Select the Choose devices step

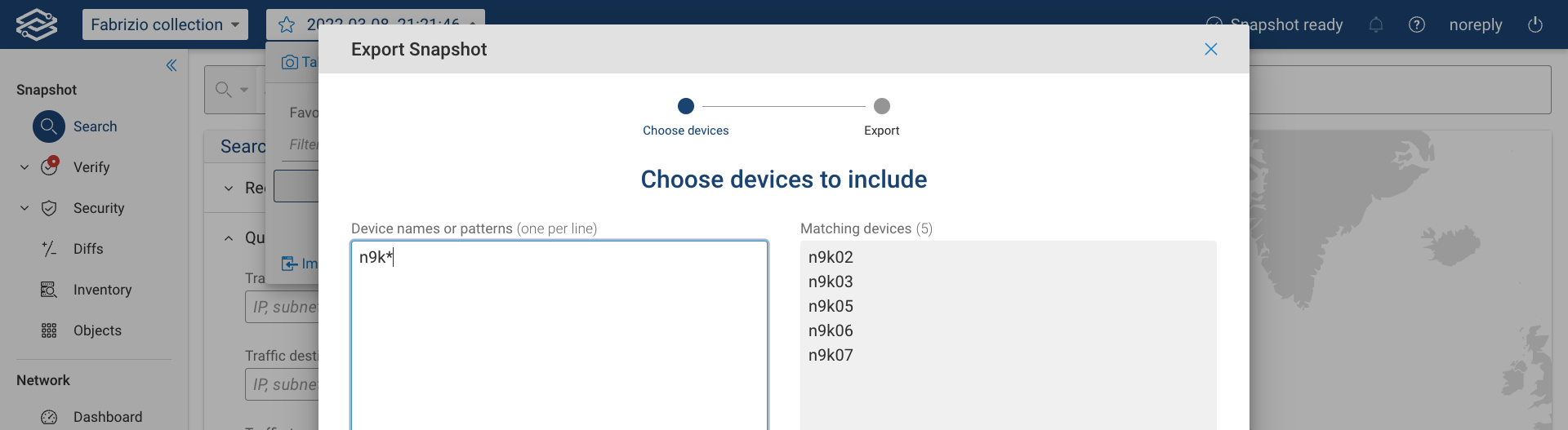coord(686,117)
